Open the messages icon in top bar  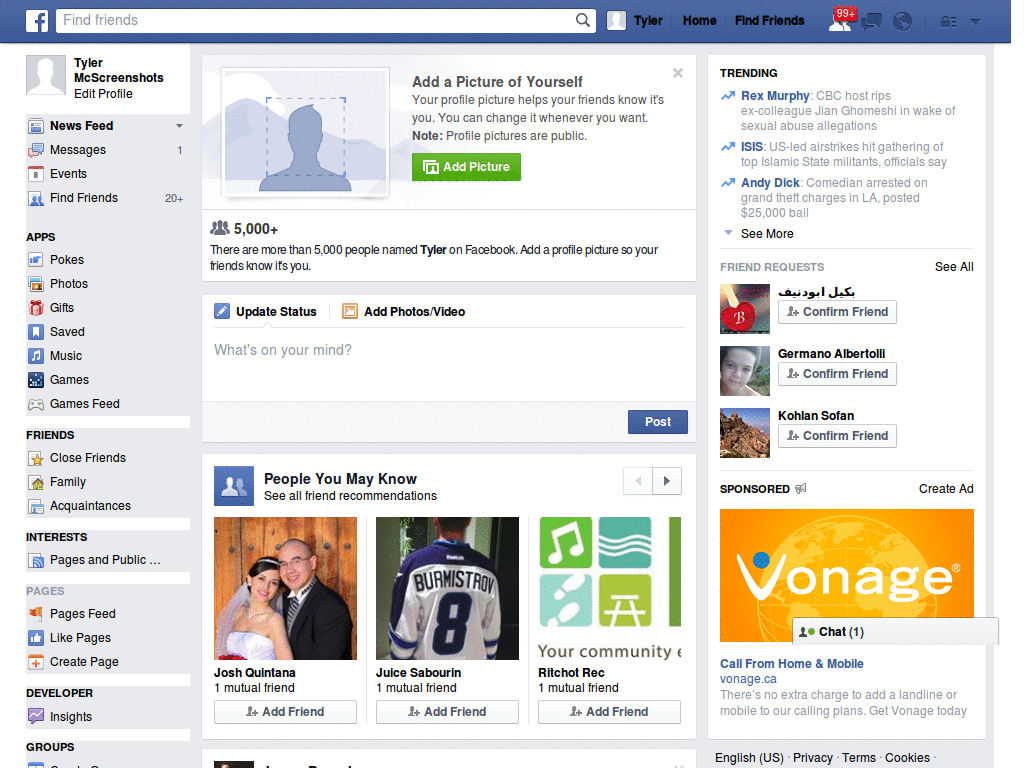871,22
